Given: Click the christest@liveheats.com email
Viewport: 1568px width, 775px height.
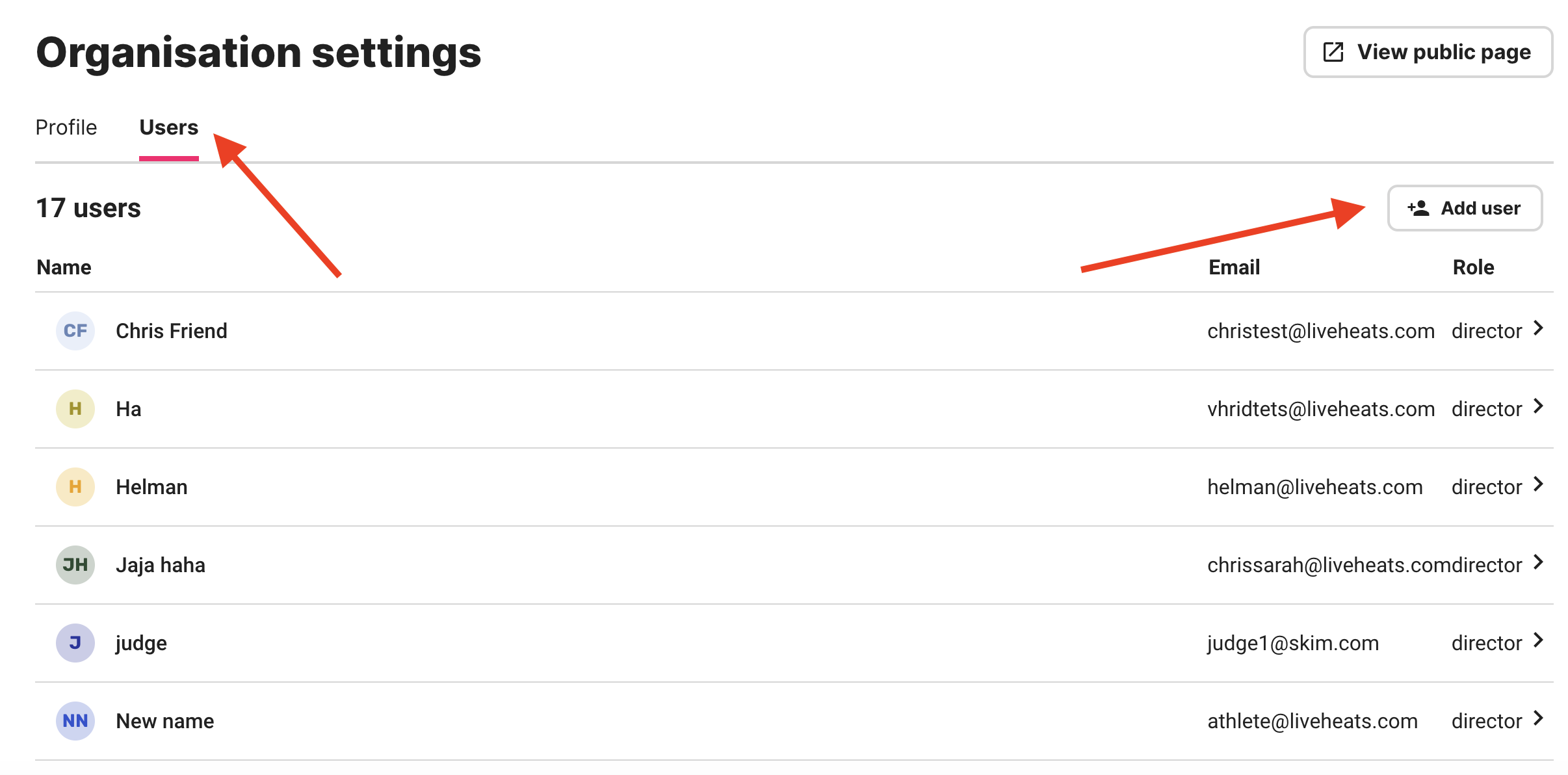Looking at the screenshot, I should click(x=1321, y=331).
